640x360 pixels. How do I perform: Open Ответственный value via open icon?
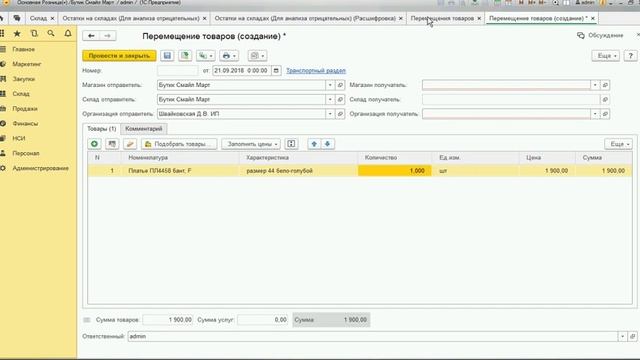click(x=632, y=336)
